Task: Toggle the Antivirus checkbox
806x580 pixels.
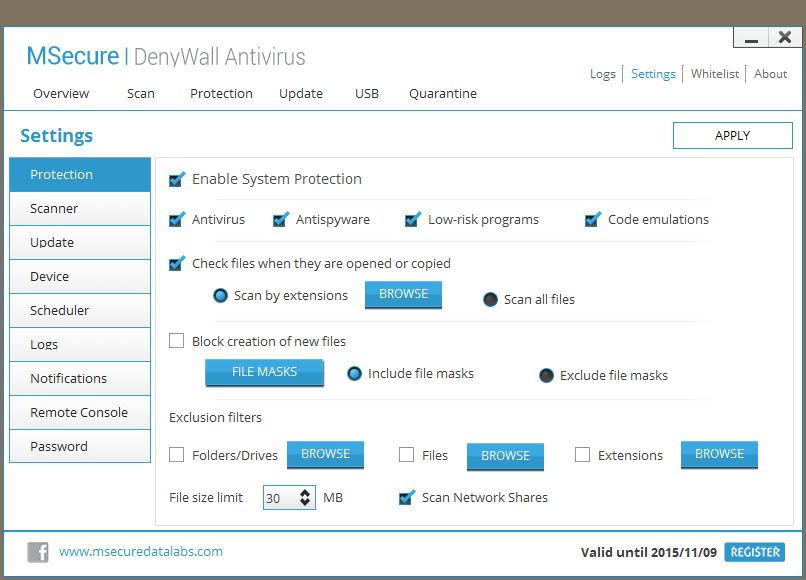Action: 176,220
